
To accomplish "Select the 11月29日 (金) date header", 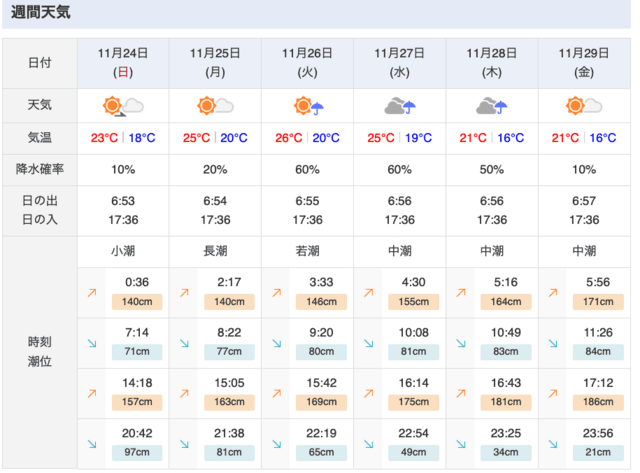I will click(584, 62).
